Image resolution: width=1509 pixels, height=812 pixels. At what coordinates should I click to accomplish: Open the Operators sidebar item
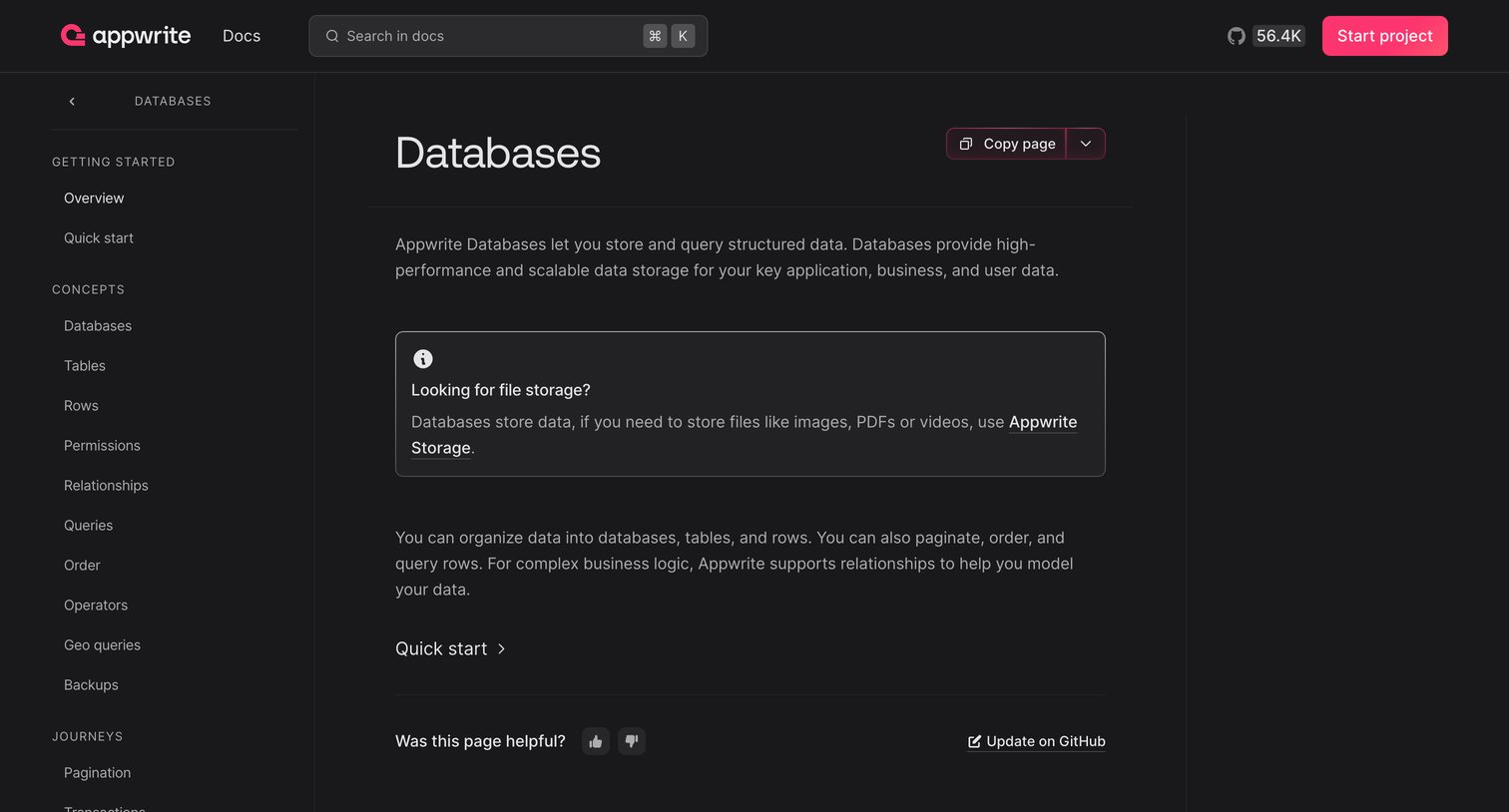[96, 605]
